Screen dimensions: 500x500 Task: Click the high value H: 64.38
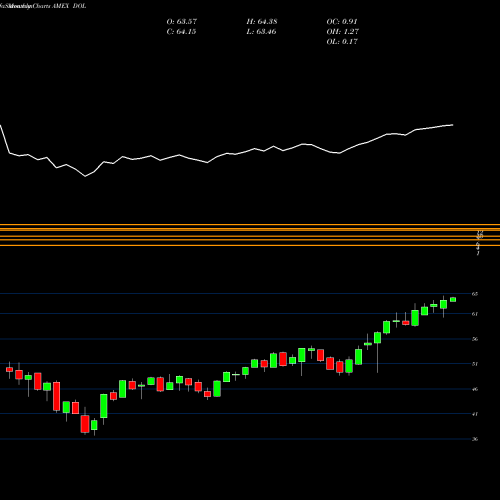click(x=262, y=22)
